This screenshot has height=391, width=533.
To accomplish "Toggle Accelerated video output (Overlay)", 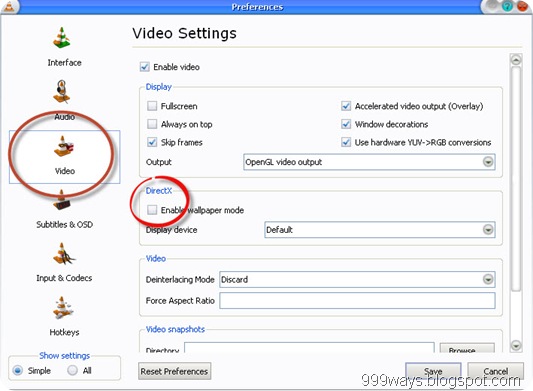I will pyautogui.click(x=346, y=106).
